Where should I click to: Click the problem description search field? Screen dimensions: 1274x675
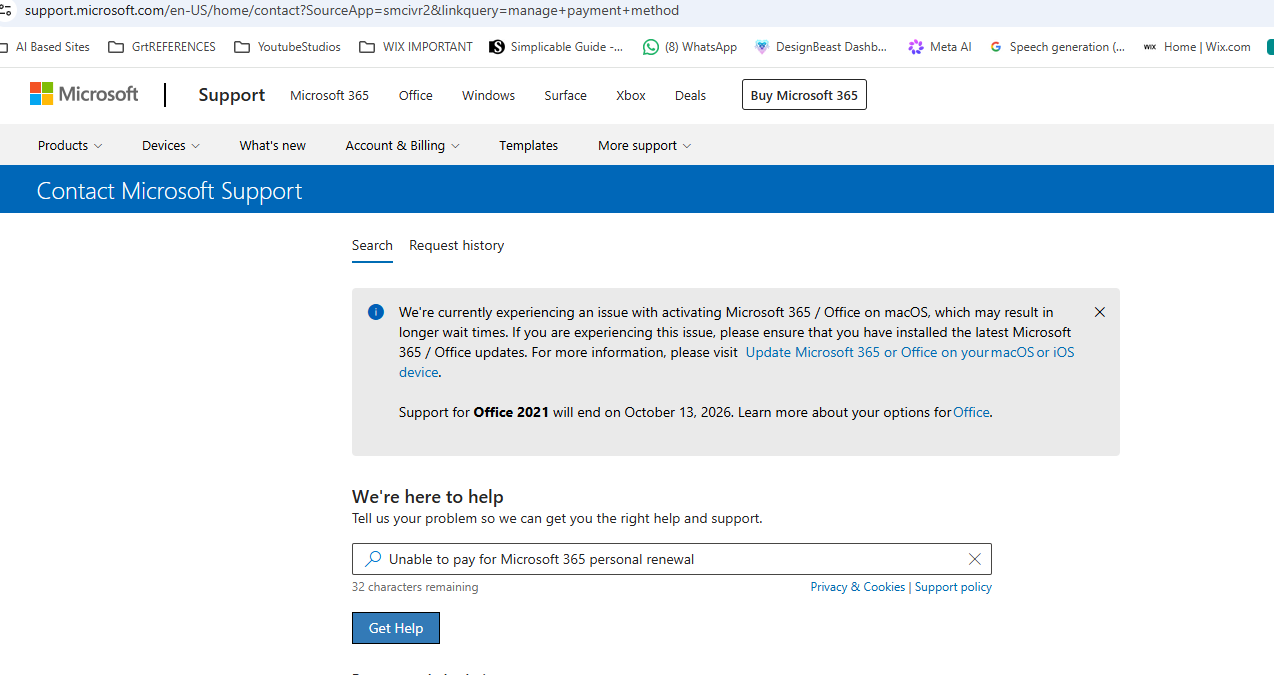click(672, 559)
